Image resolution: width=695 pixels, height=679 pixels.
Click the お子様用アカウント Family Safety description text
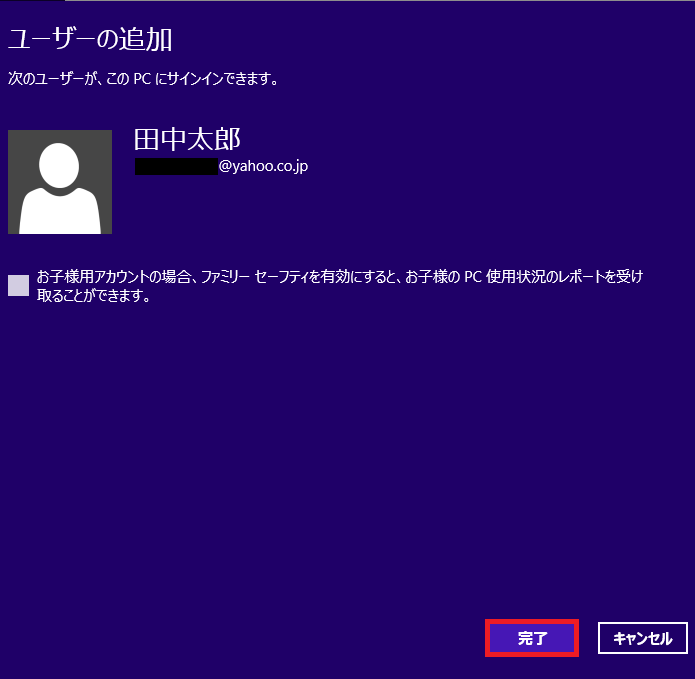pos(340,286)
